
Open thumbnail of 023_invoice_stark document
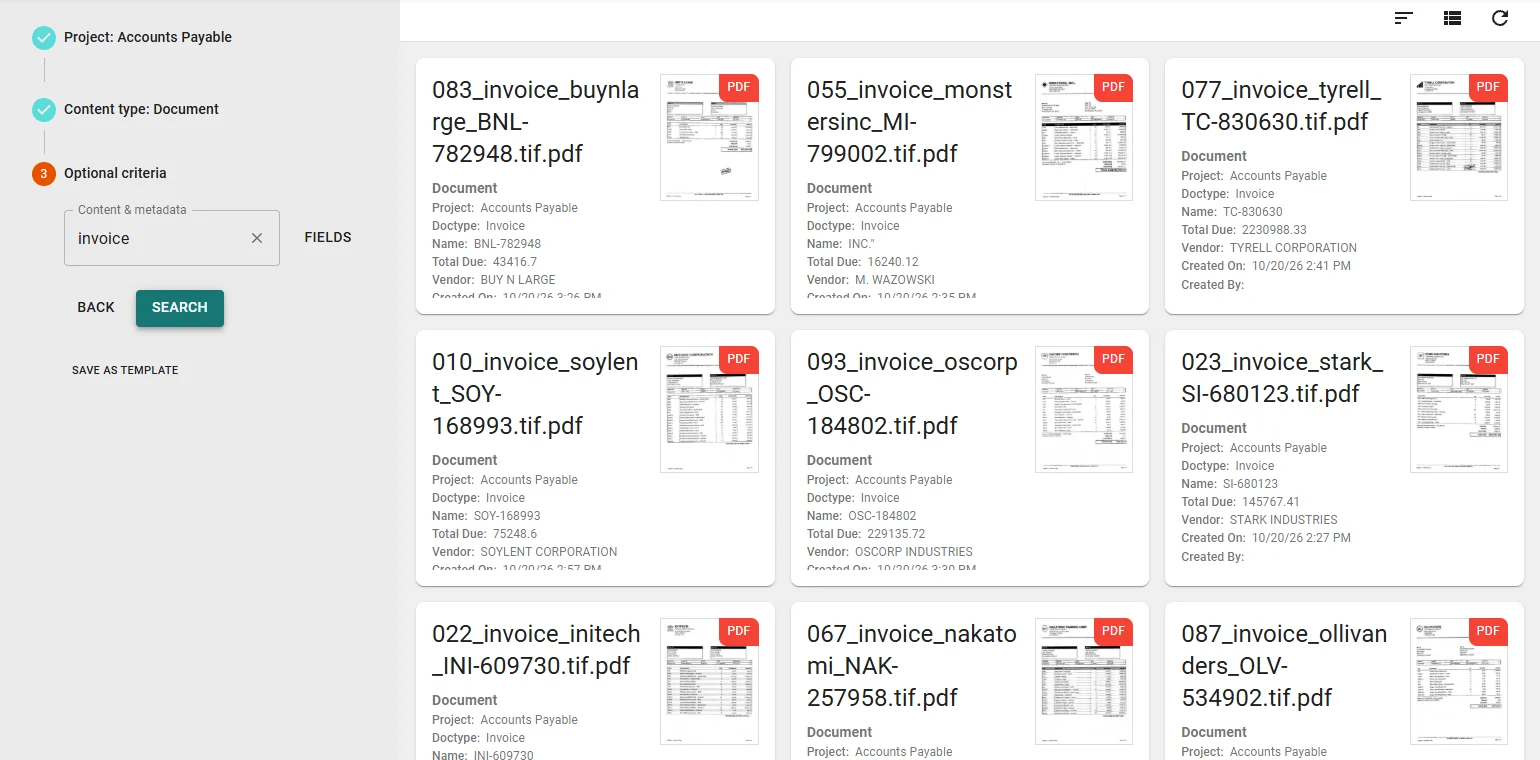[x=1459, y=409]
